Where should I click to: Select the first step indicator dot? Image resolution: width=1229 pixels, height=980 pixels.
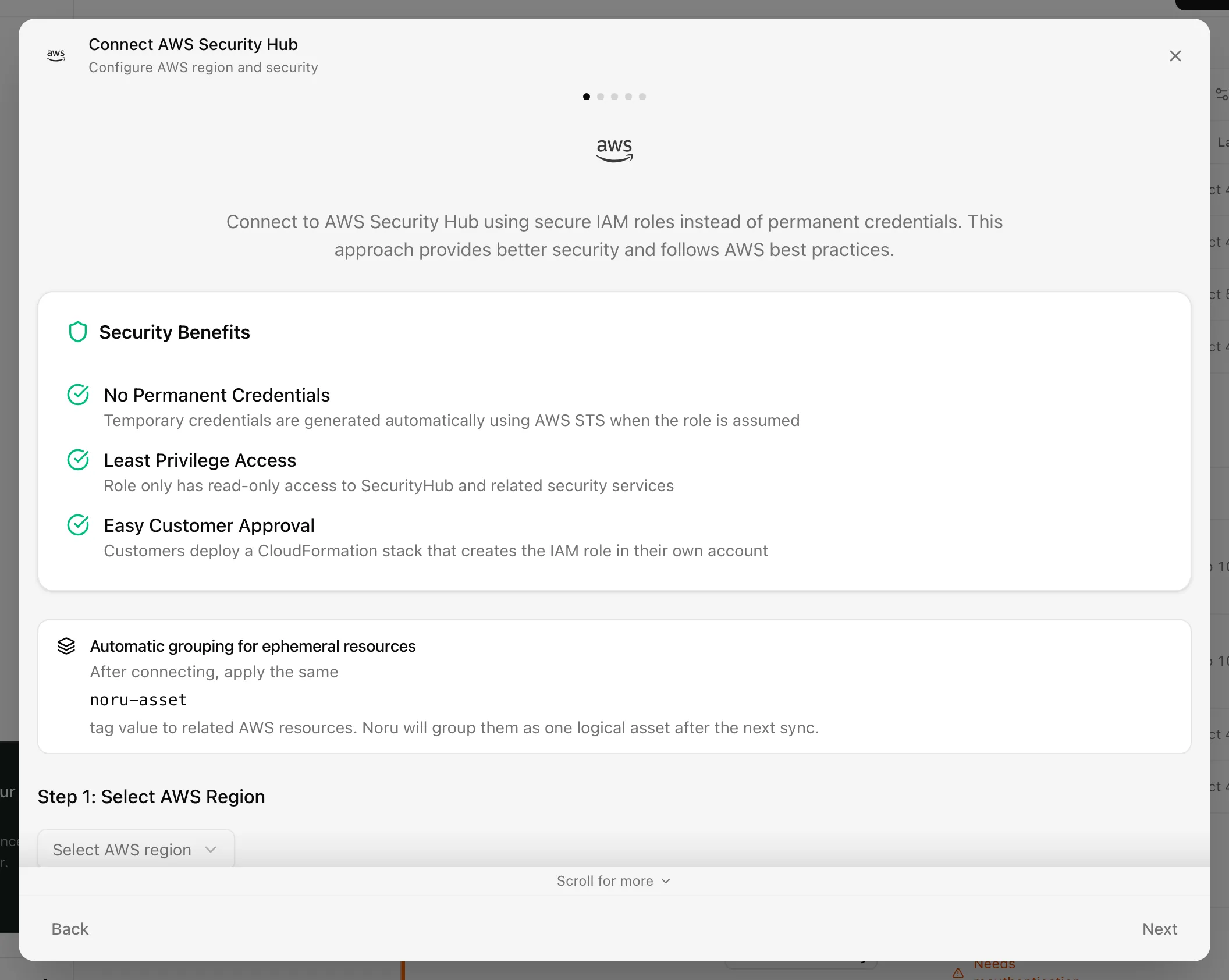587,97
